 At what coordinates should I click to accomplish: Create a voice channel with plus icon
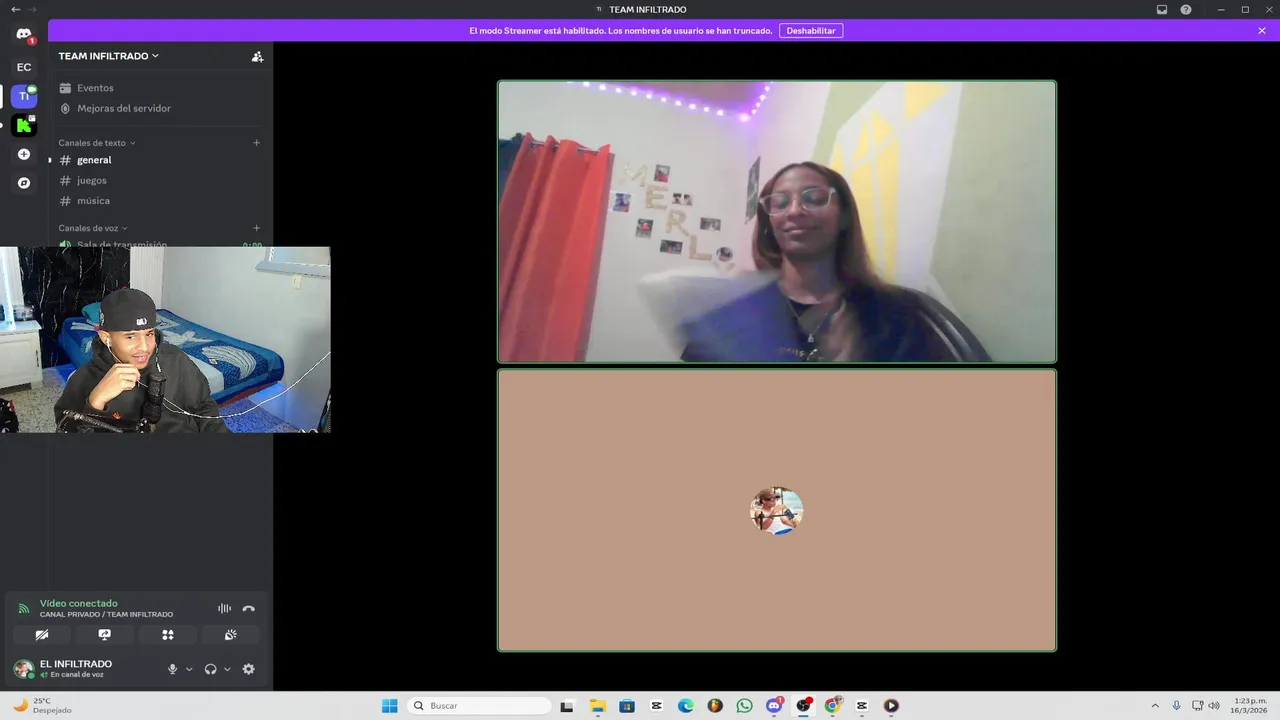(256, 228)
